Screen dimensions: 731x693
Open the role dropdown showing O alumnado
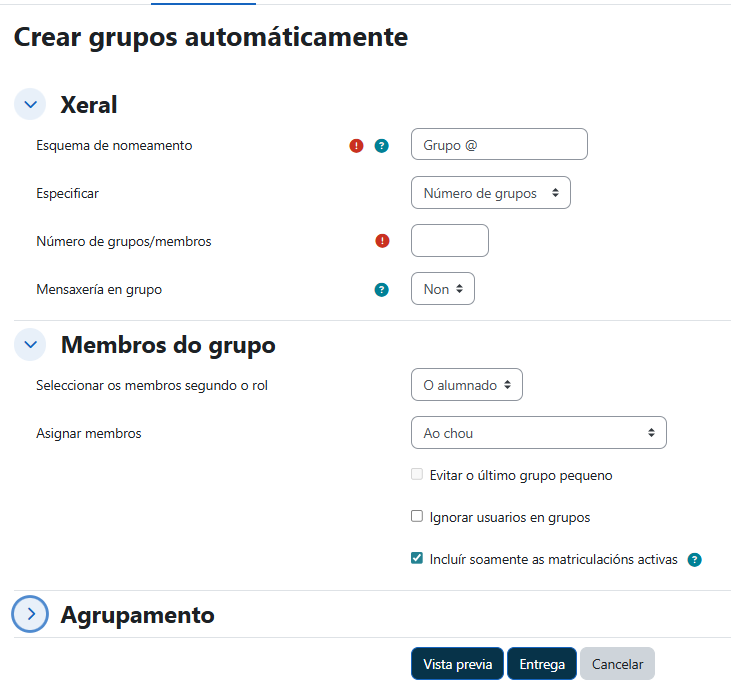[466, 385]
